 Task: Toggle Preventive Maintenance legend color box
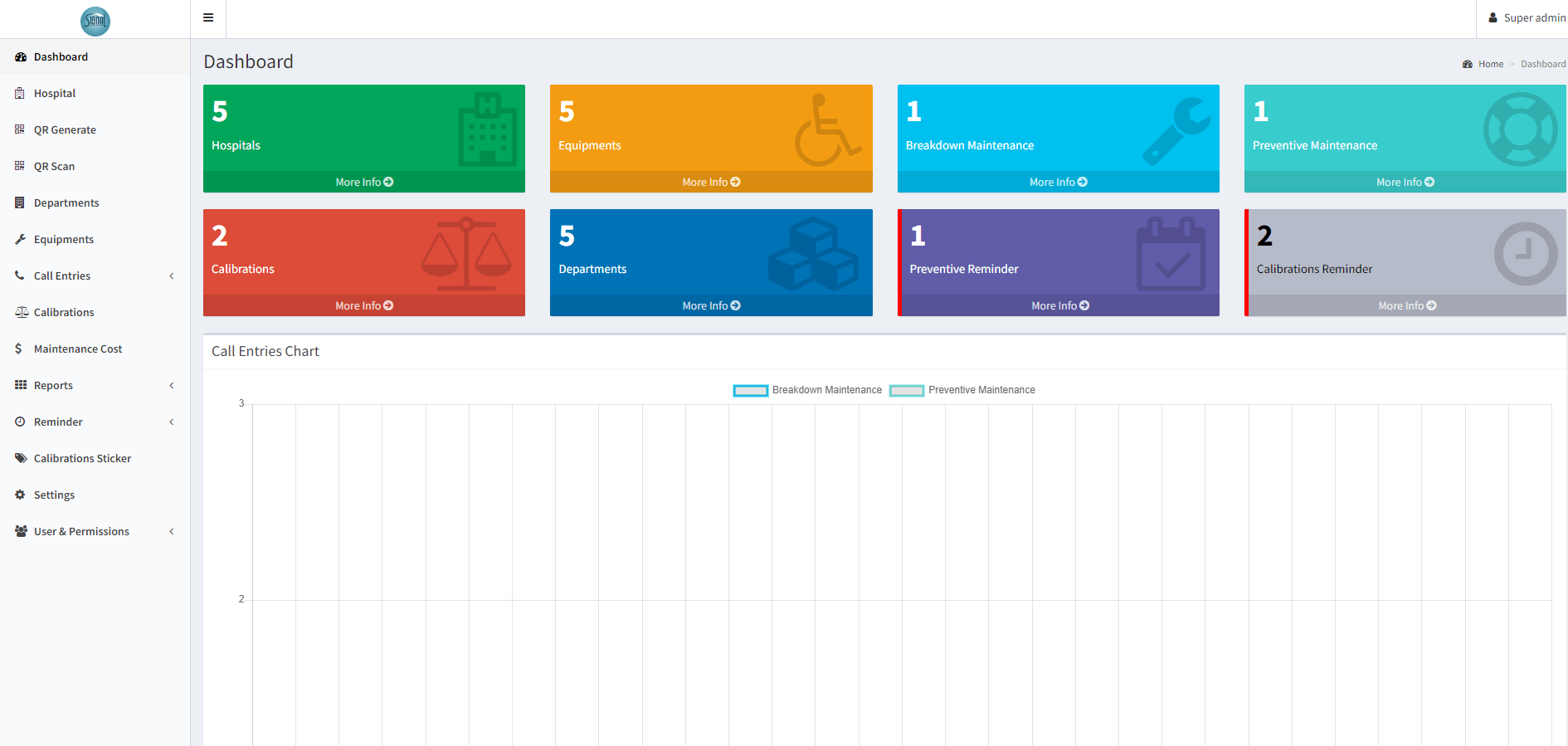pyautogui.click(x=907, y=390)
